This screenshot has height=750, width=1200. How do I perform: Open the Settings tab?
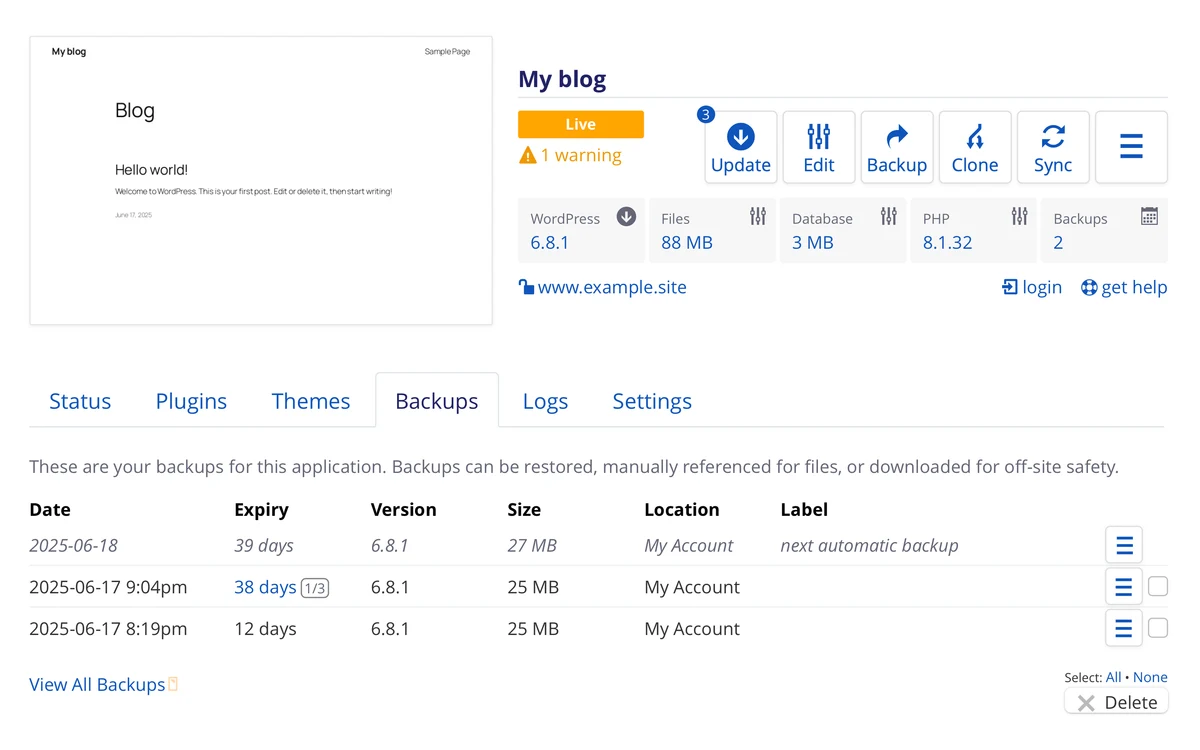point(652,401)
